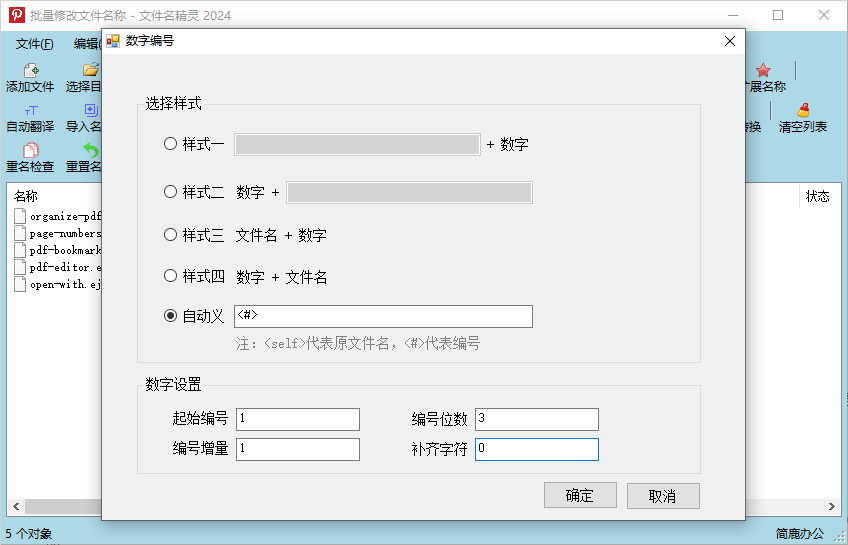
Task: Focus the 补齐字符 input field
Action: pyautogui.click(x=537, y=449)
